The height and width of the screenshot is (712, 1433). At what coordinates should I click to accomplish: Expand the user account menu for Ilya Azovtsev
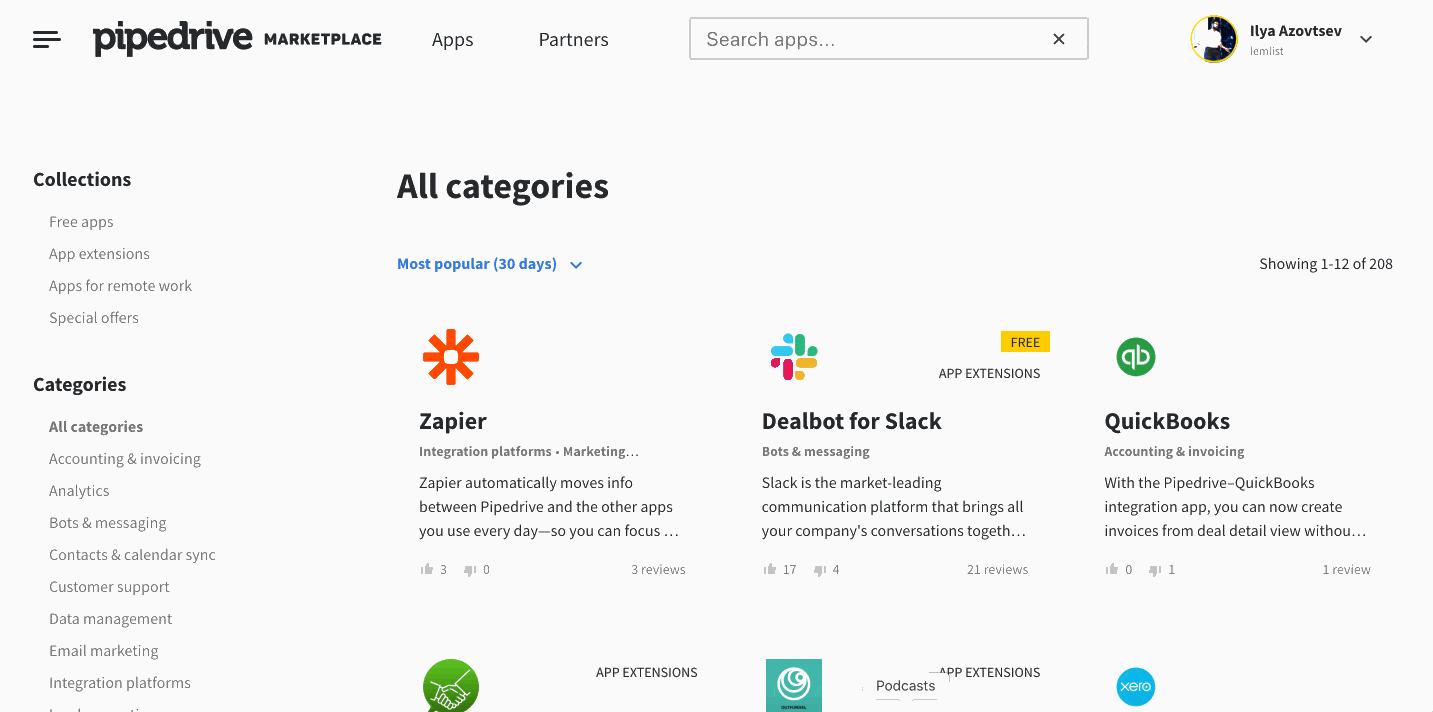coord(1366,39)
